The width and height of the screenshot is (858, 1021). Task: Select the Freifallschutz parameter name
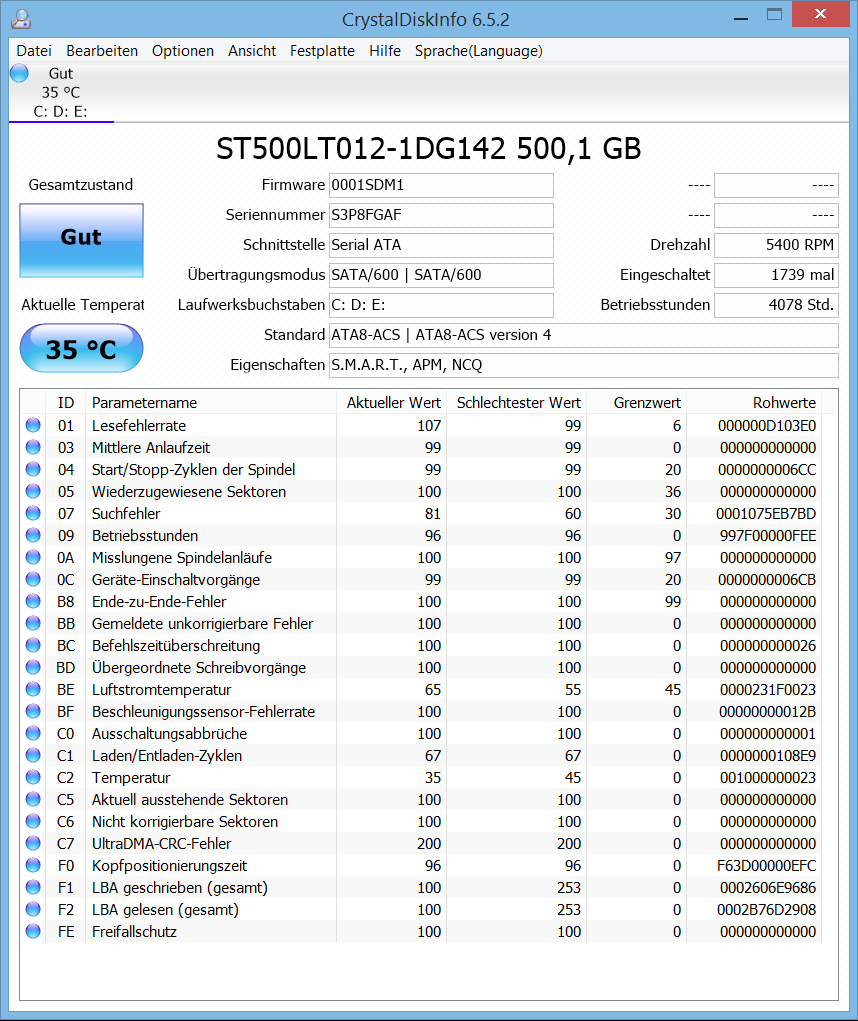point(134,932)
